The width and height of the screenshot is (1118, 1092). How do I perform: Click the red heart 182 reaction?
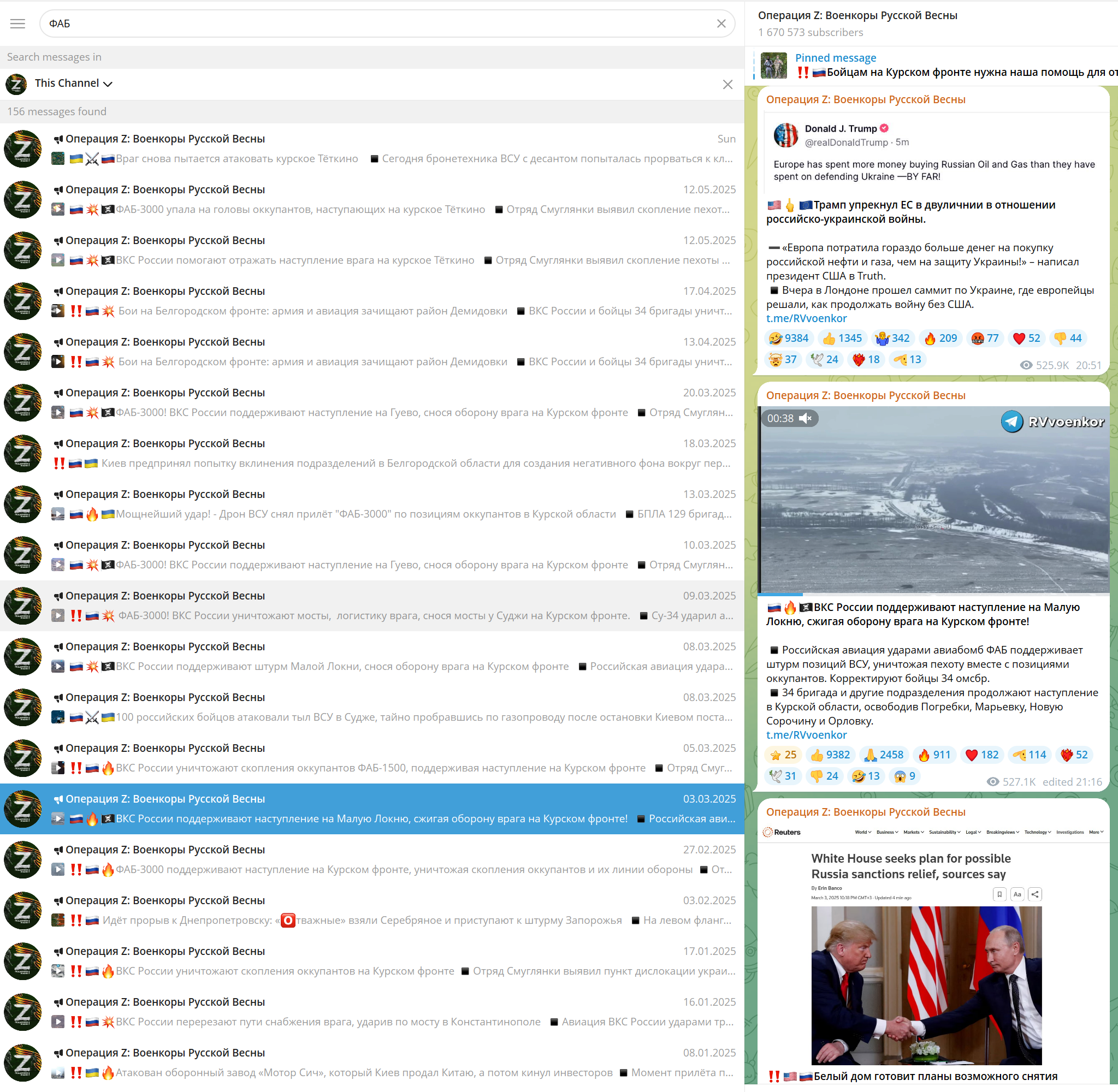point(981,755)
